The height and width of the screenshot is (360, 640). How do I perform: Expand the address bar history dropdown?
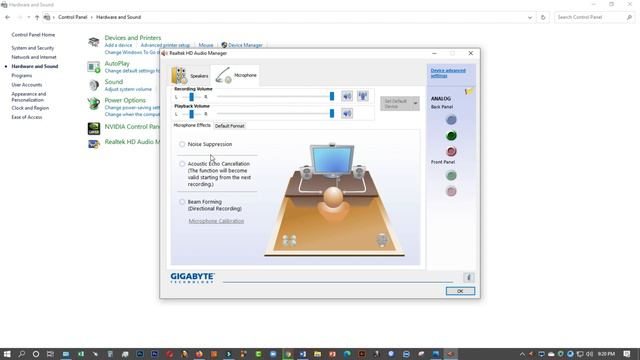530,17
